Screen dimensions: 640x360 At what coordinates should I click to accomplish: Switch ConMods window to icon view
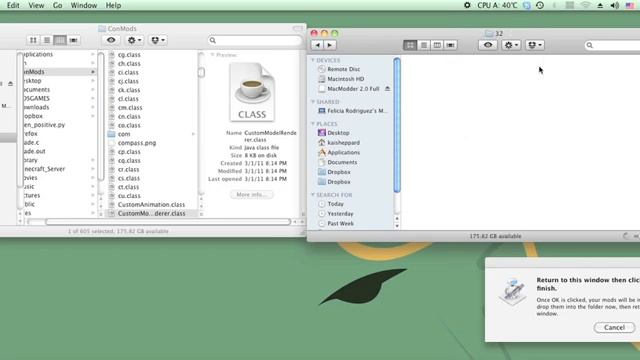33,40
